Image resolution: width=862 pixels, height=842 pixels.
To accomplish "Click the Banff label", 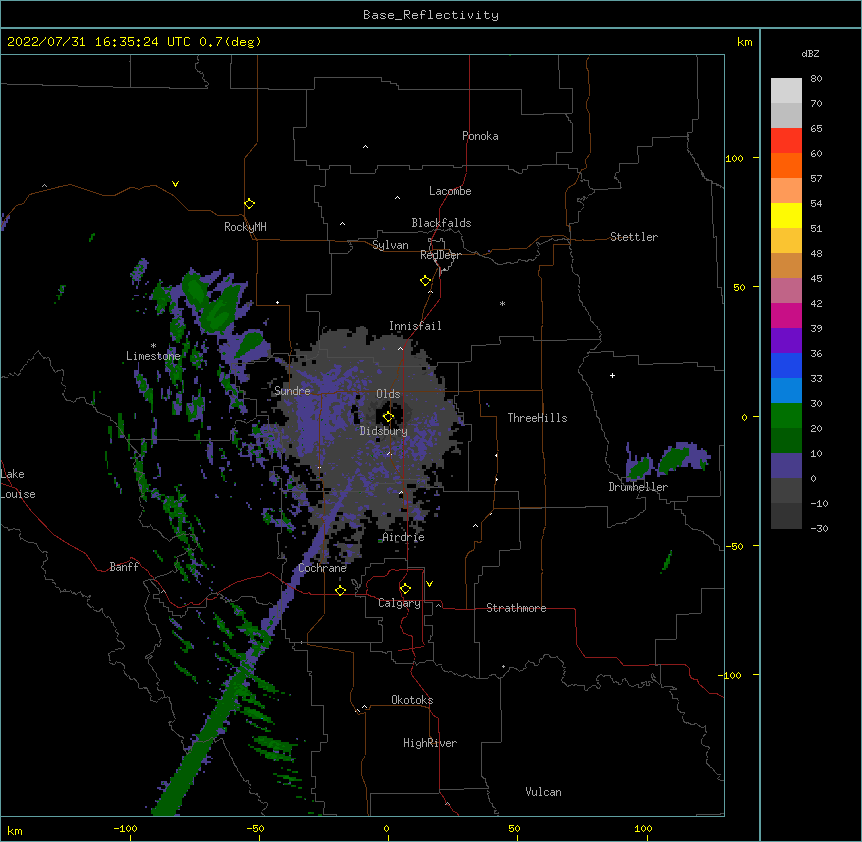I will [124, 567].
